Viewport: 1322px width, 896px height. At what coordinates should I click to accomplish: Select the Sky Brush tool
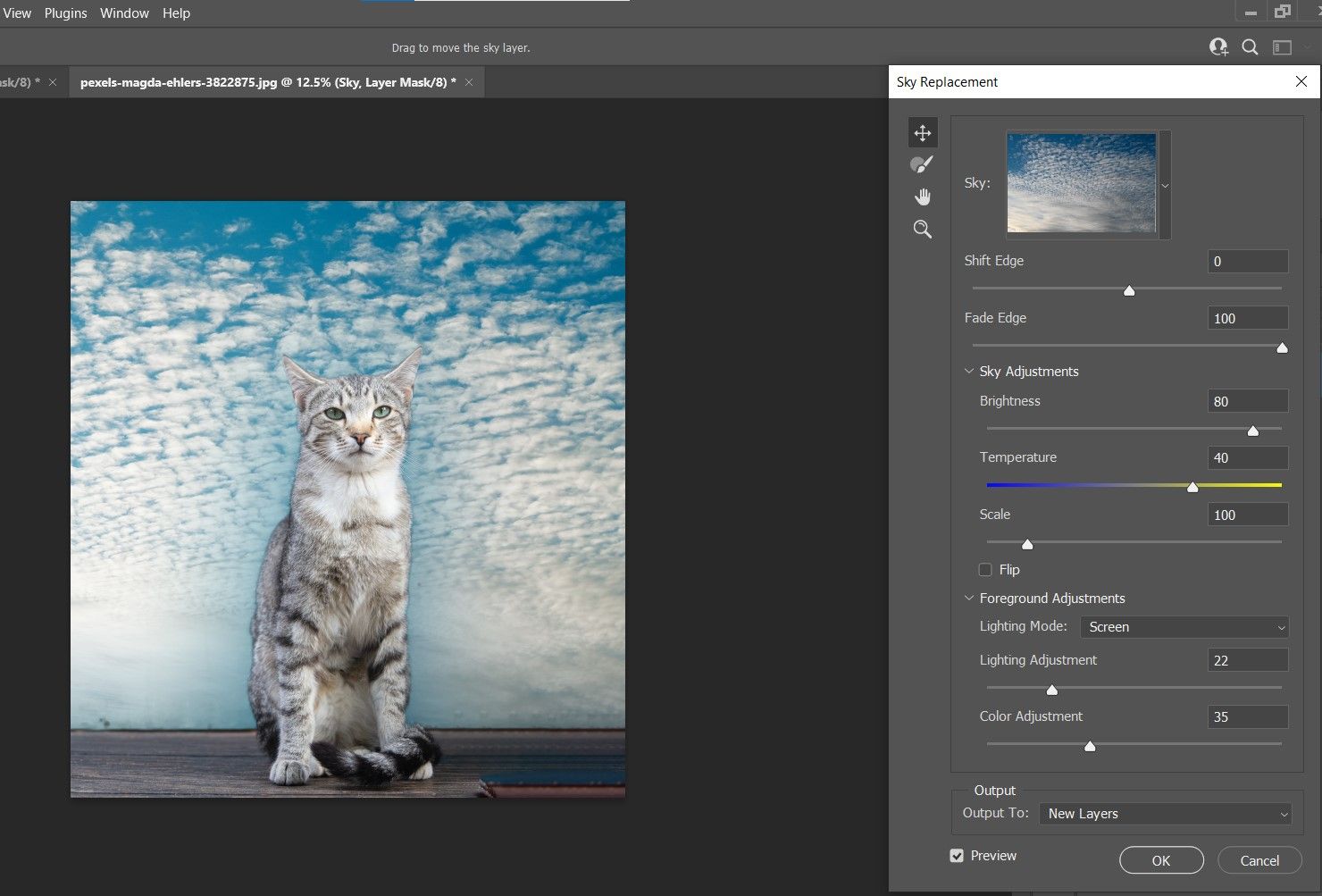[922, 164]
